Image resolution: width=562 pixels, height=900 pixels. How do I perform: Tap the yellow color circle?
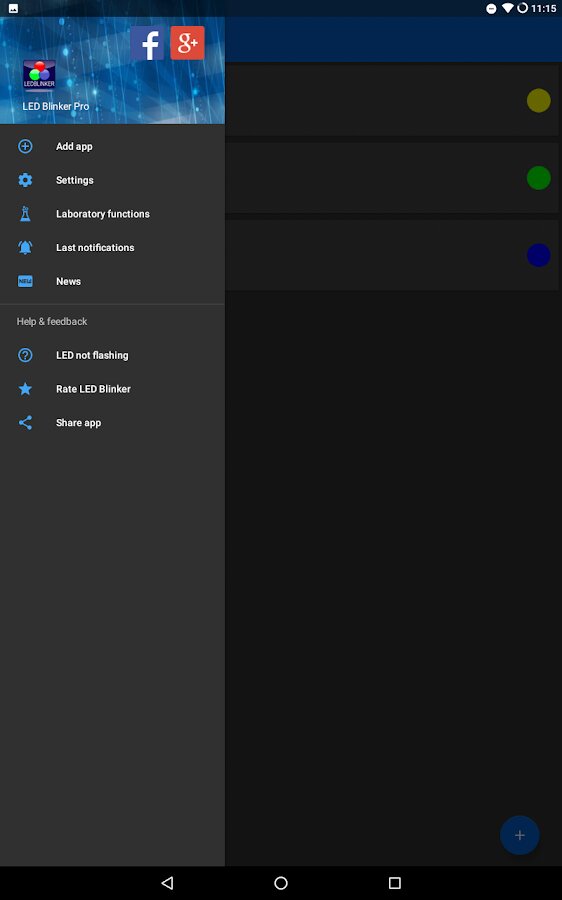click(x=538, y=100)
